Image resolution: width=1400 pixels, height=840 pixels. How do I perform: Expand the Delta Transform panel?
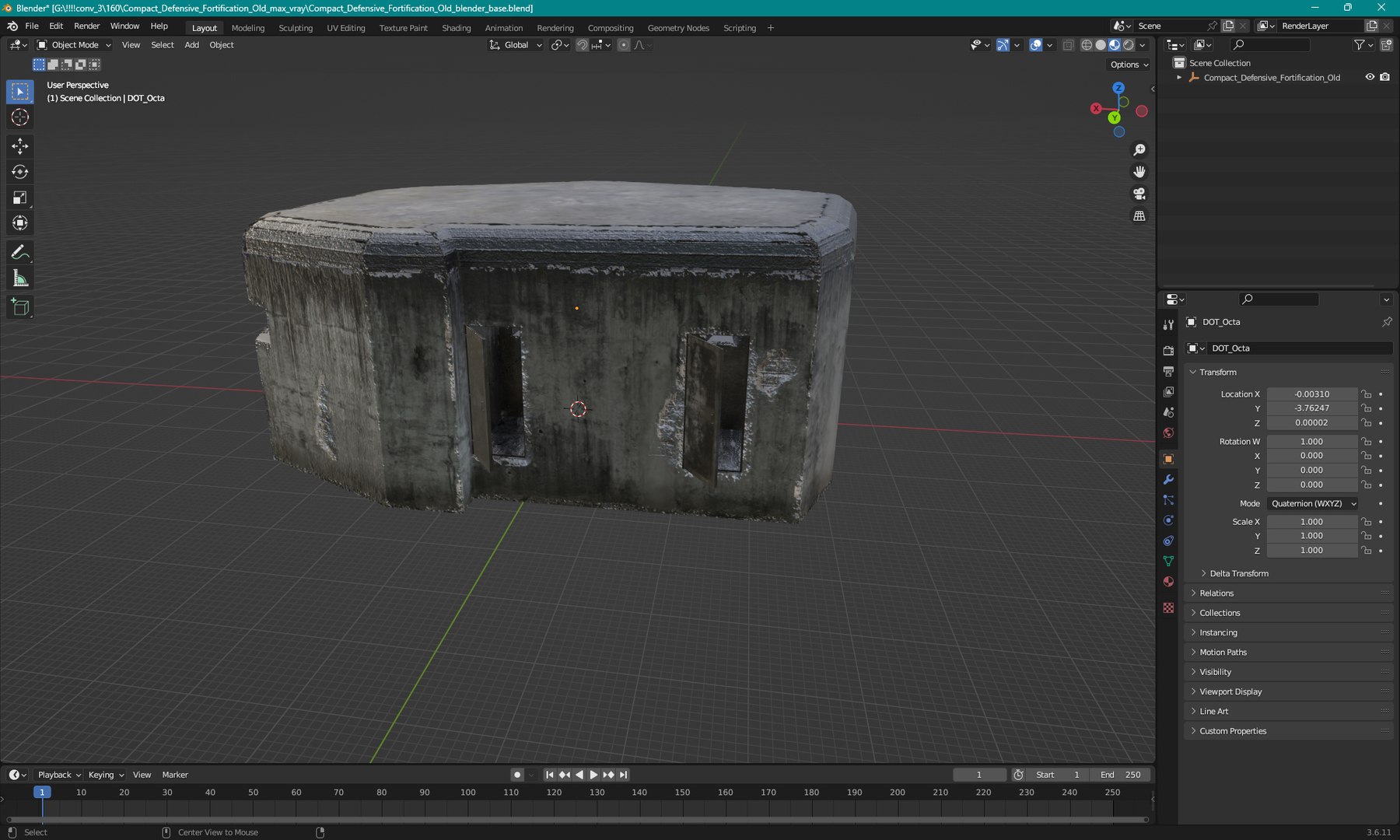[x=1238, y=574]
